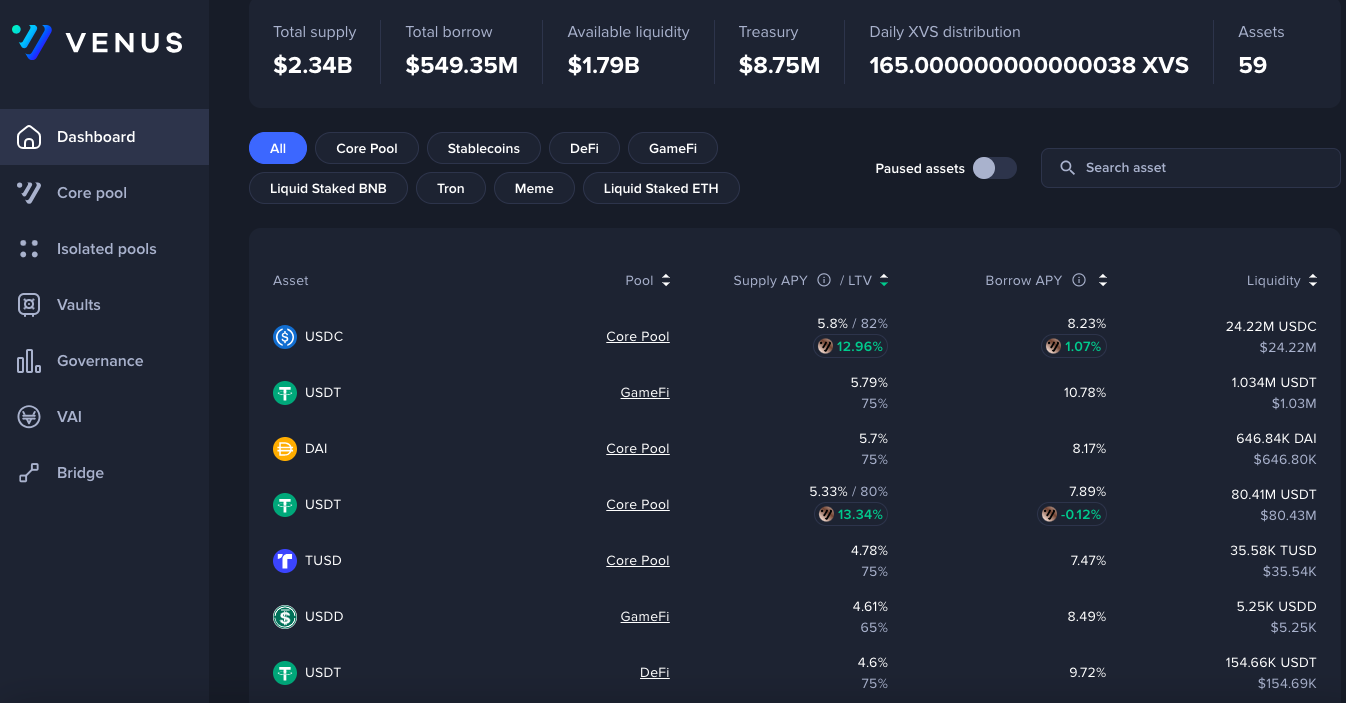Image resolution: width=1346 pixels, height=703 pixels.
Task: Click the VAI coin icon
Action: click(29, 417)
